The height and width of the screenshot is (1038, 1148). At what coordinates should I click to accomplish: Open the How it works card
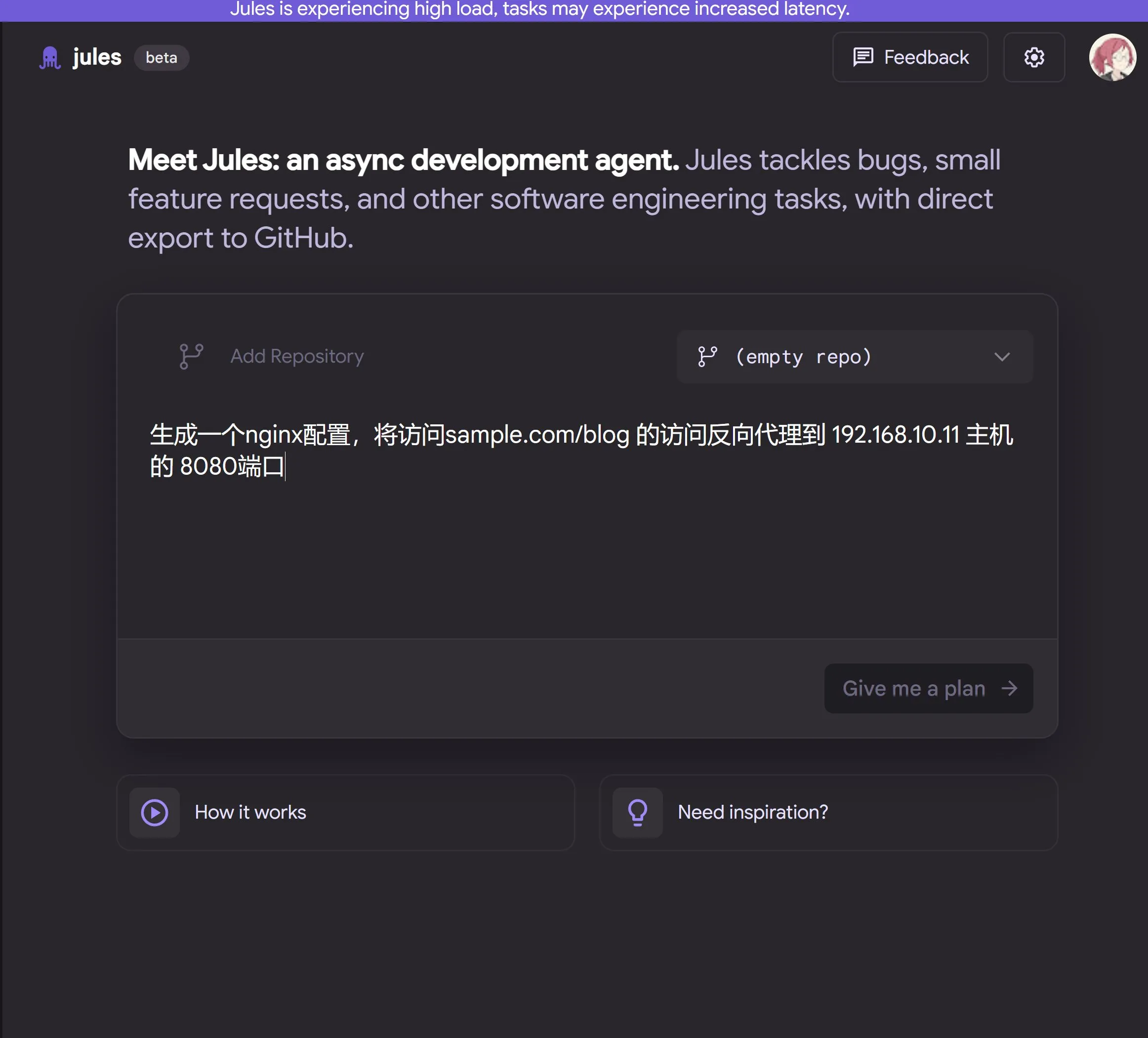(x=346, y=812)
